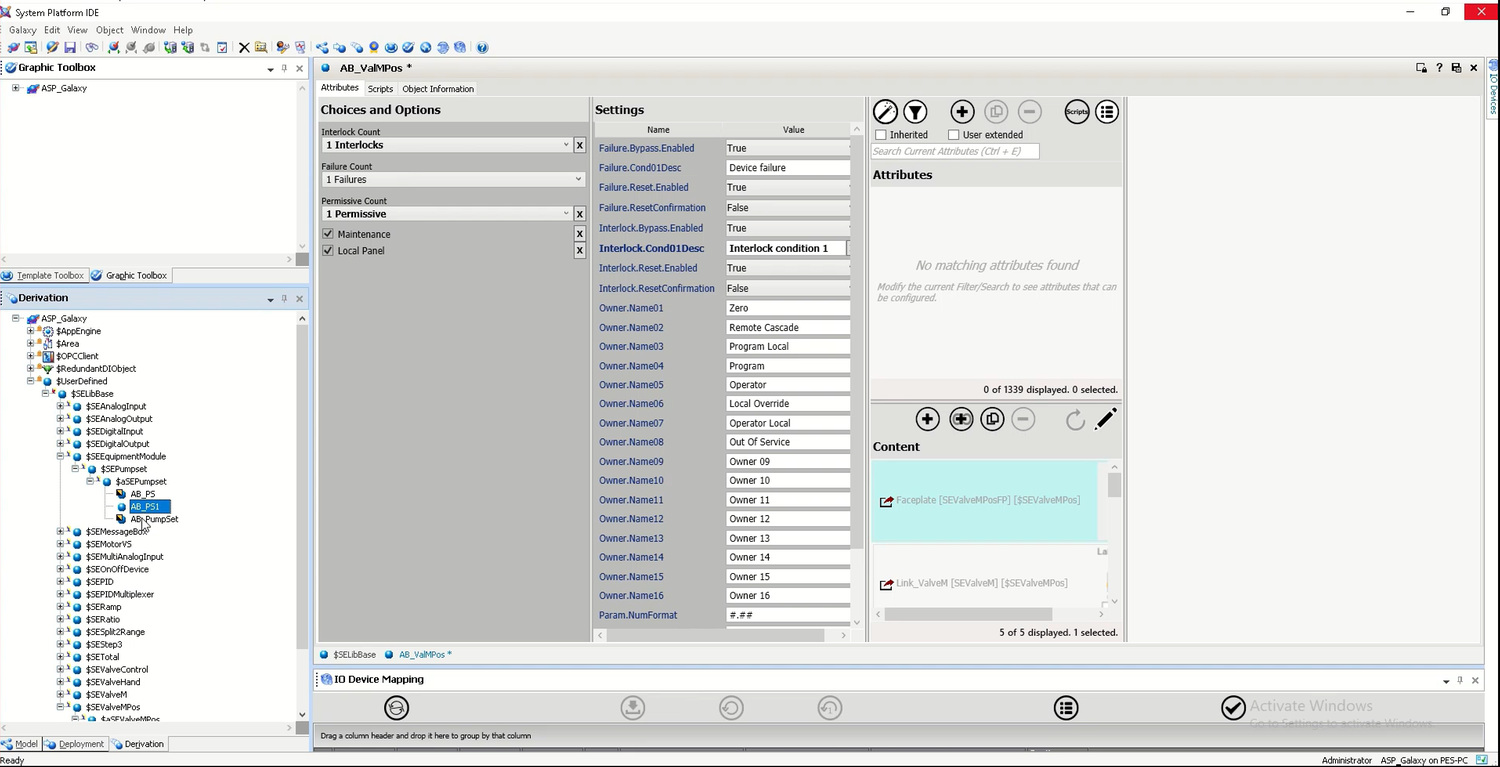Open Help via blue question mark icon

click(x=482, y=47)
